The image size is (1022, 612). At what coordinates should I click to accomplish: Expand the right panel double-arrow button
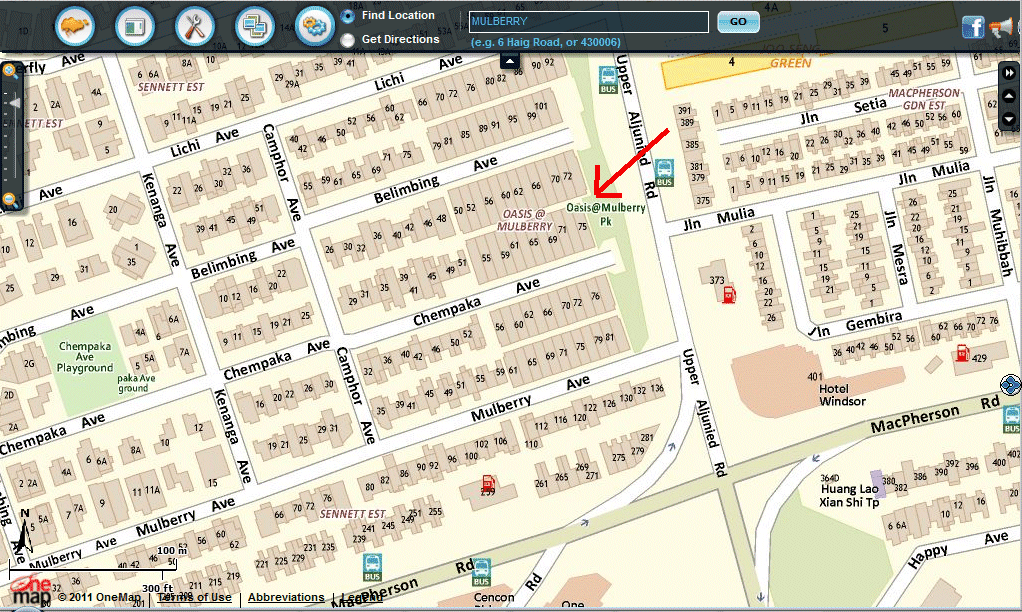[x=1010, y=74]
